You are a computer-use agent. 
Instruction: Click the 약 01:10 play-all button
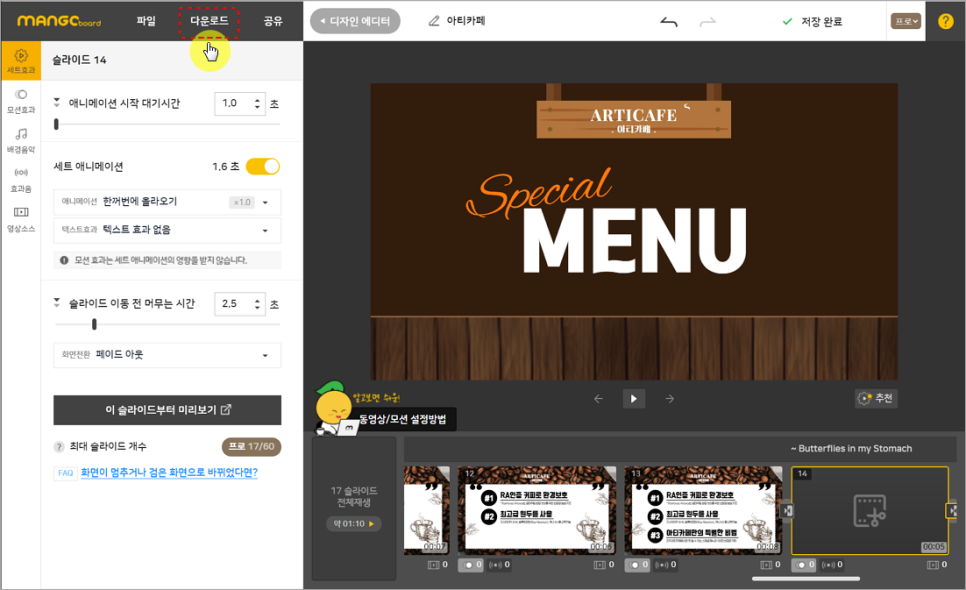(354, 523)
